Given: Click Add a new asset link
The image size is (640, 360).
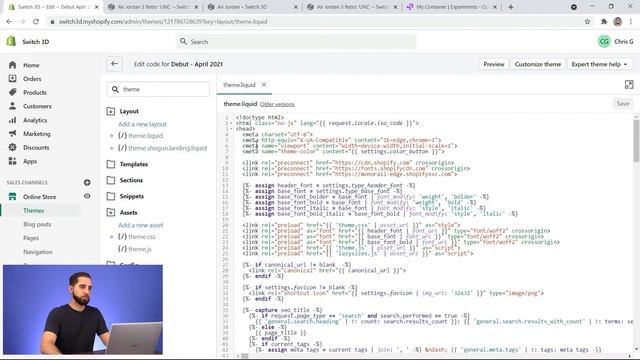Looking at the screenshot, I should click(x=140, y=225).
